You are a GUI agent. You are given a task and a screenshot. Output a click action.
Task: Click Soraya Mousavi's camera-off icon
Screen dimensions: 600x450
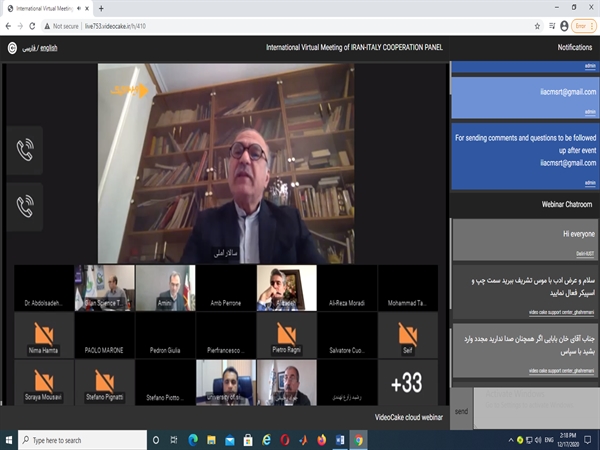(44, 381)
